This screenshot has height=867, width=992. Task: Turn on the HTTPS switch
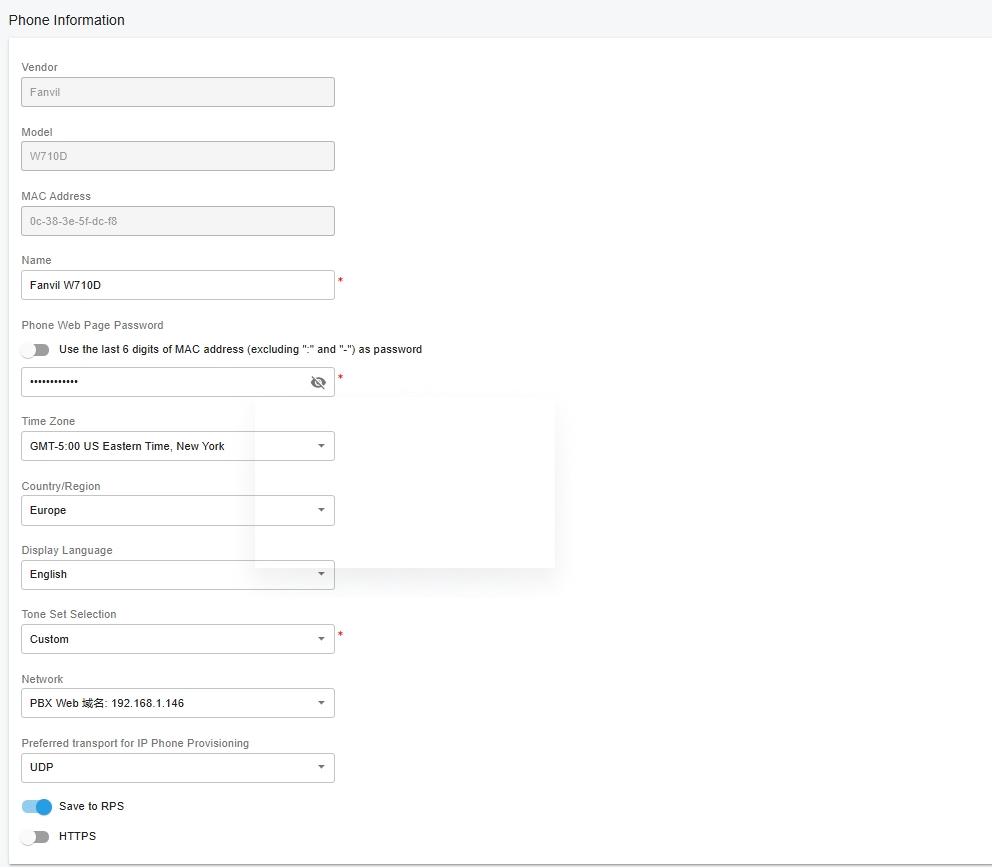[x=35, y=837]
